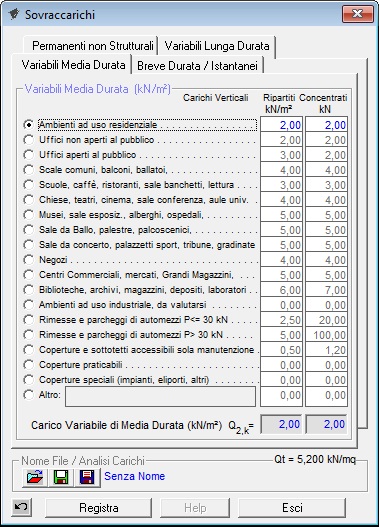Click Concentrati value 7,00 for Biblioteche
Viewport: 379px width, 527px height.
[x=326, y=290]
